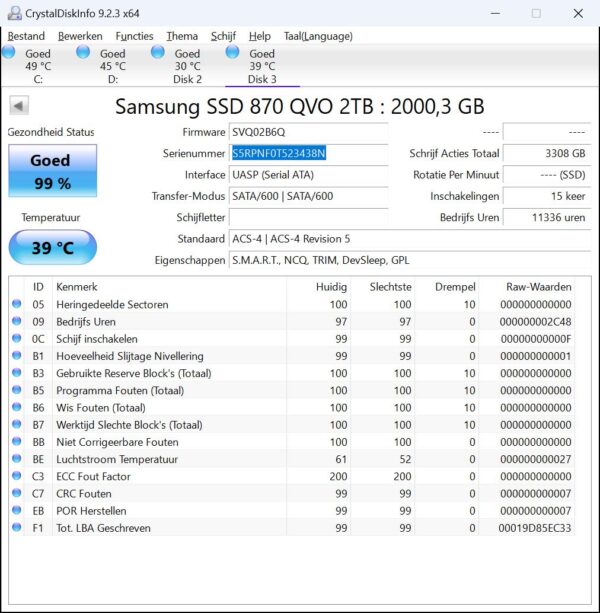Click the disk title Samsung SSD 870 QVO
The height and width of the screenshot is (613, 600).
coord(300,106)
